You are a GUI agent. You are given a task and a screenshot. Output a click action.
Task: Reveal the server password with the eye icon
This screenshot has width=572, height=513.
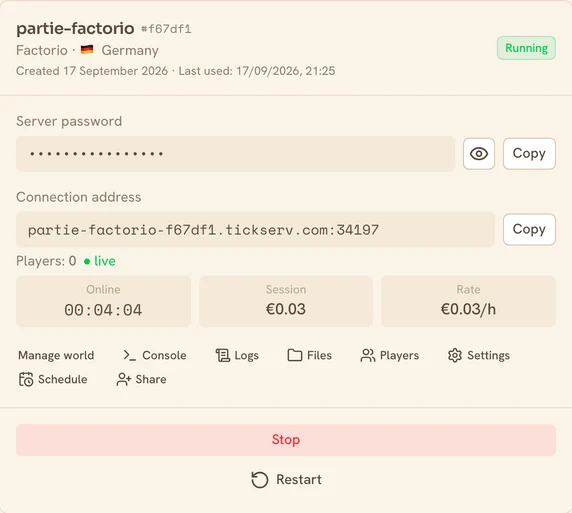pyautogui.click(x=479, y=154)
